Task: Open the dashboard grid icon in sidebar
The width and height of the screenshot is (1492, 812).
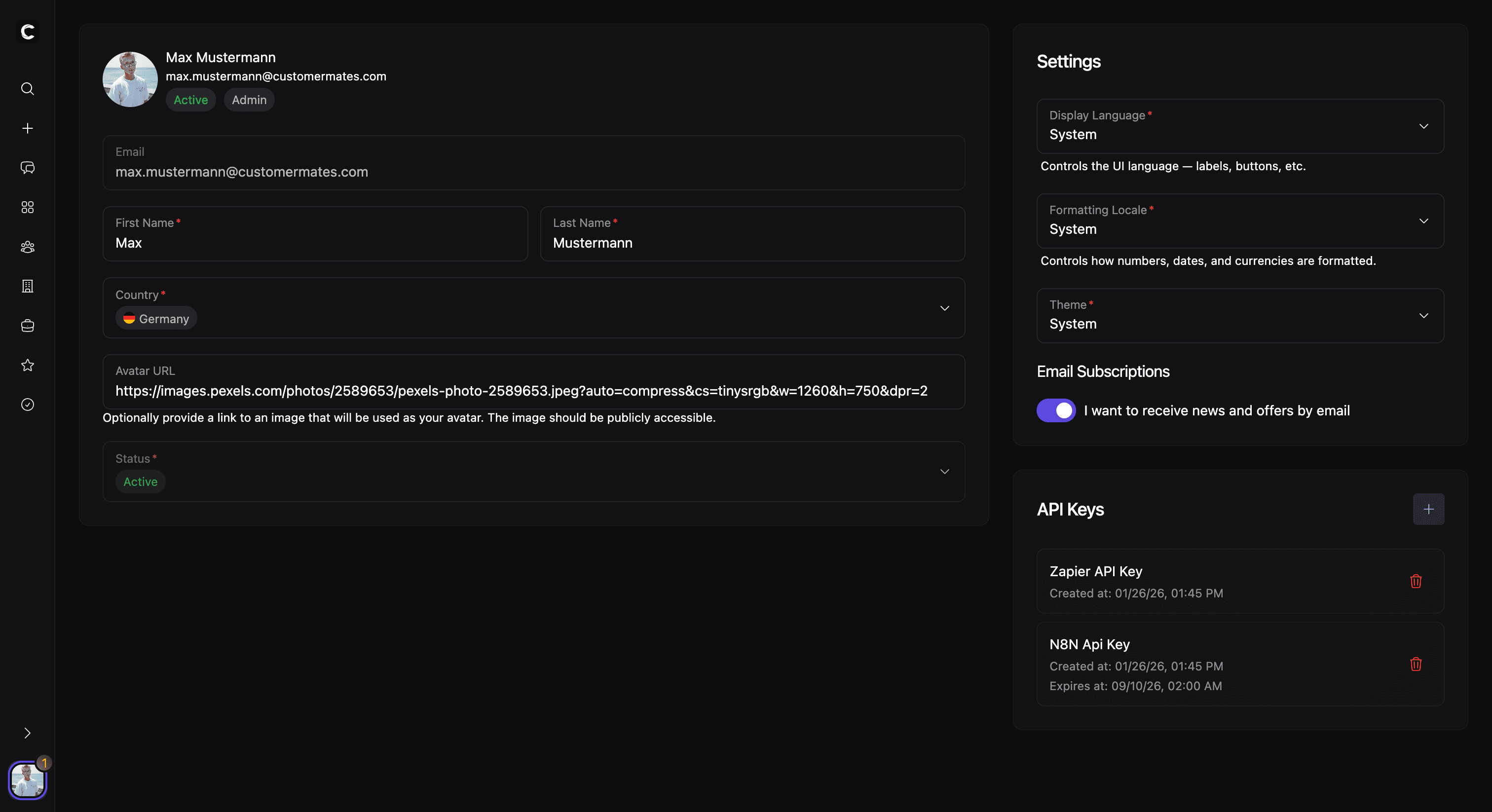Action: click(x=27, y=207)
